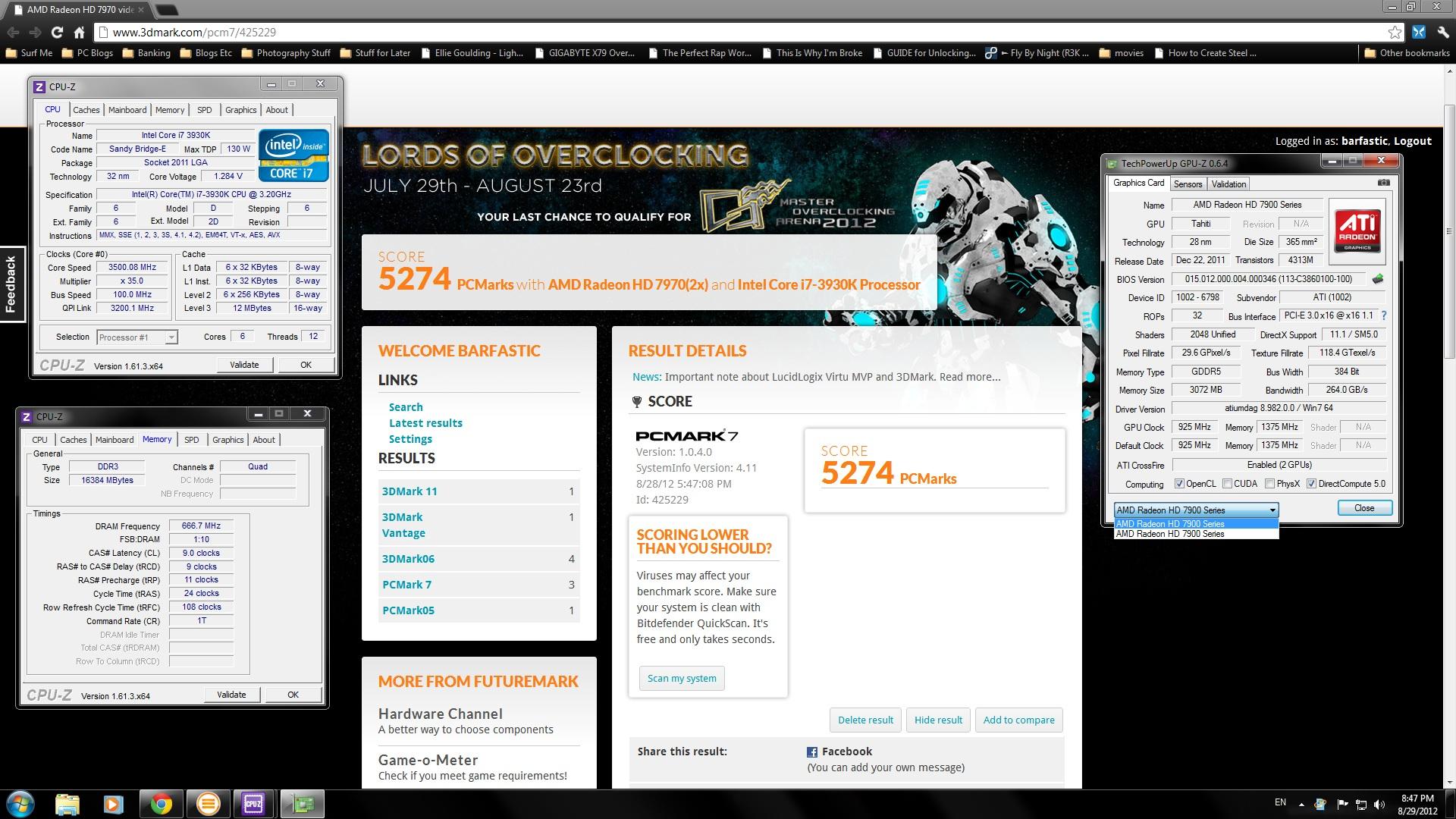Screen dimensions: 1456x819
Task: Choose the highlighted Radeon HD 7900 list entry
Action: (x=1196, y=523)
